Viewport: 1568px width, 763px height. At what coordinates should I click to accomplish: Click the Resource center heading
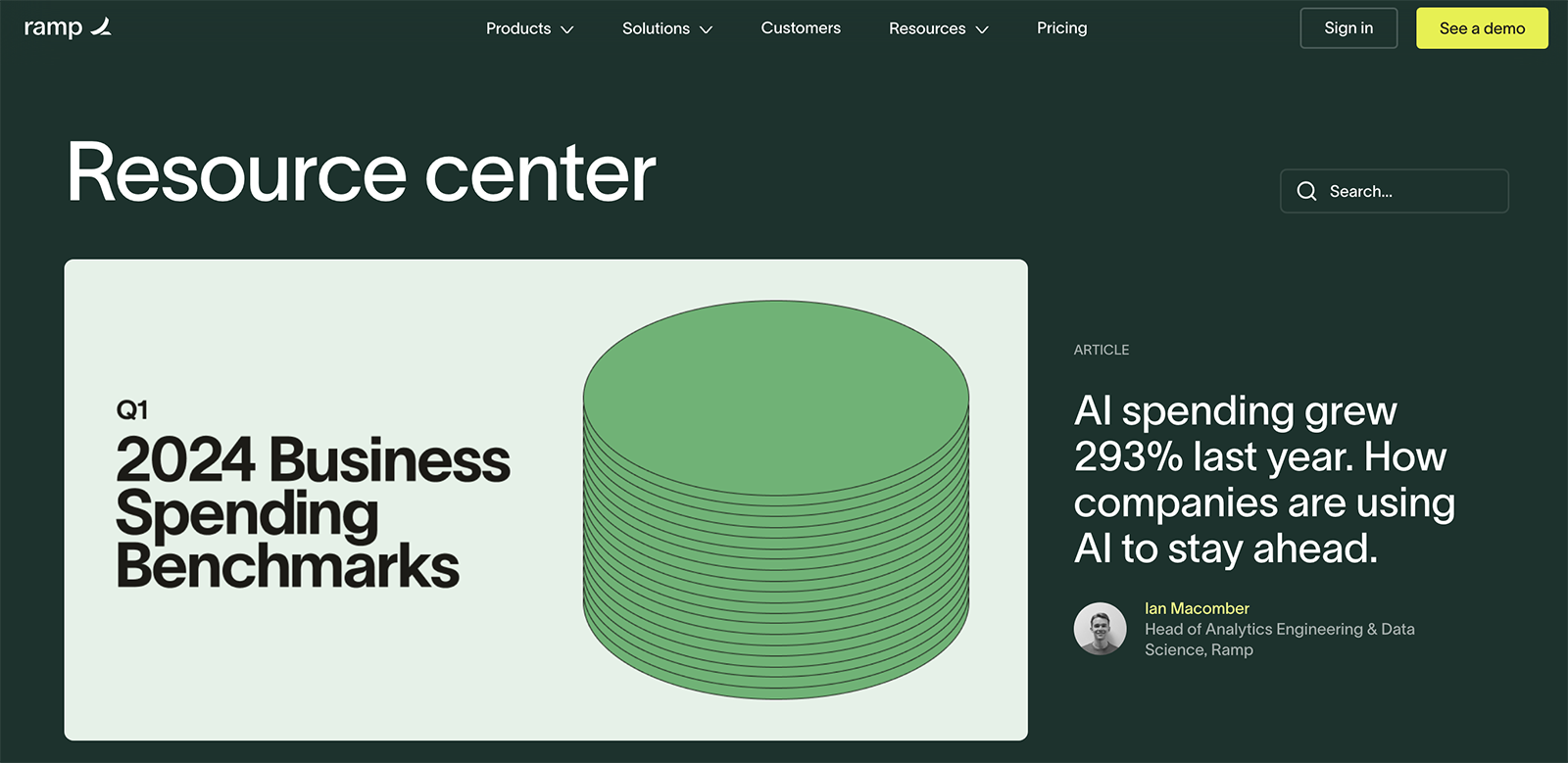point(361,173)
